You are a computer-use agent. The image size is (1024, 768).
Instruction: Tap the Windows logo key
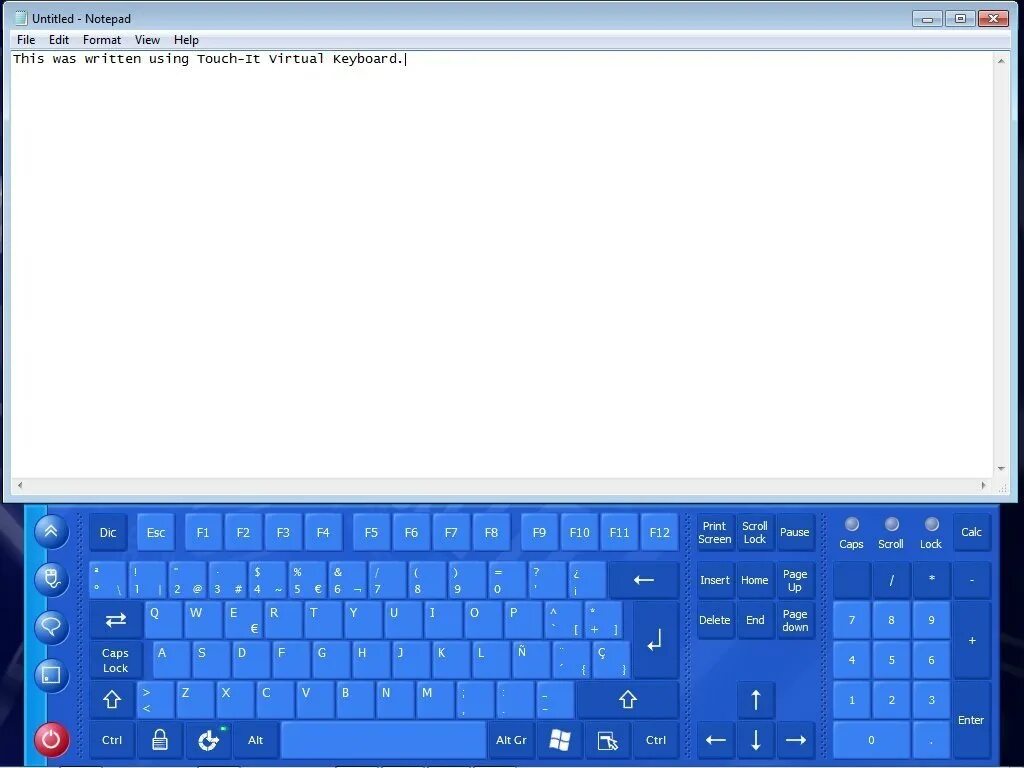click(560, 740)
